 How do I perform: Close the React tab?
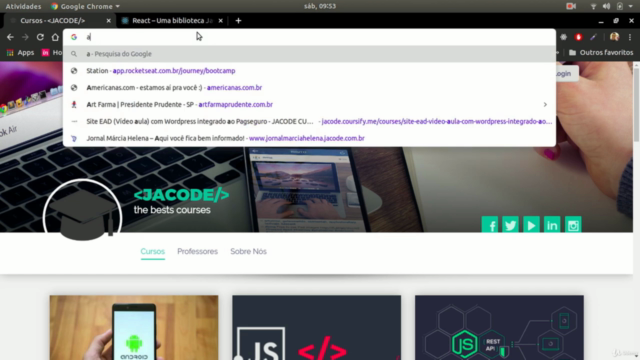(220, 20)
